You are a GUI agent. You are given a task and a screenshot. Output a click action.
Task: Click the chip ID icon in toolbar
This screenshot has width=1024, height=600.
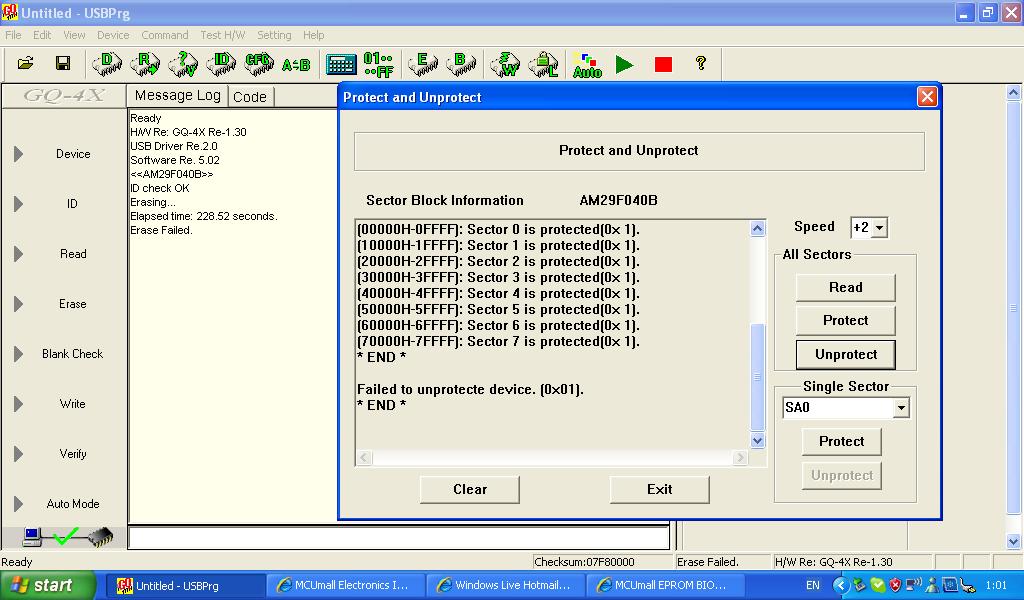pyautogui.click(x=221, y=63)
